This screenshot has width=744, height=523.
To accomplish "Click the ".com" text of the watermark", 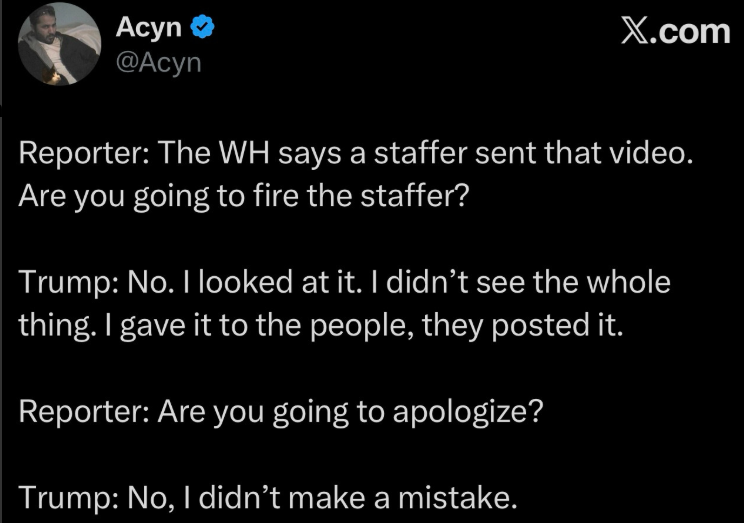I will tap(695, 32).
